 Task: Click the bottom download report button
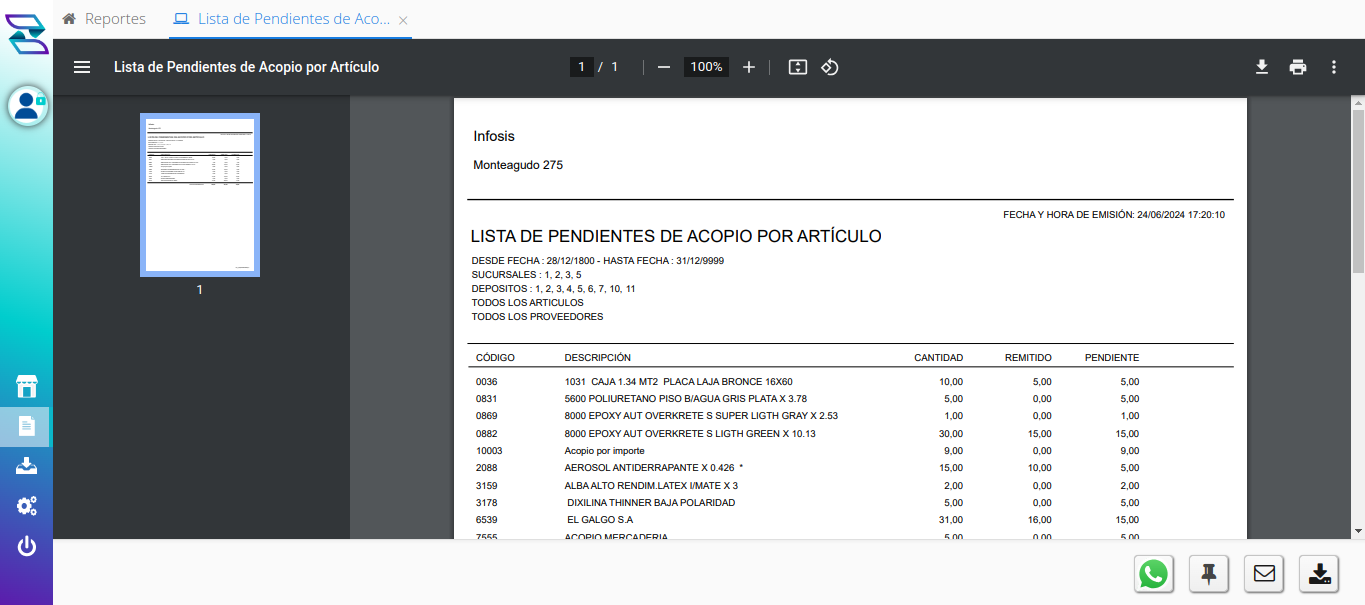point(1319,574)
